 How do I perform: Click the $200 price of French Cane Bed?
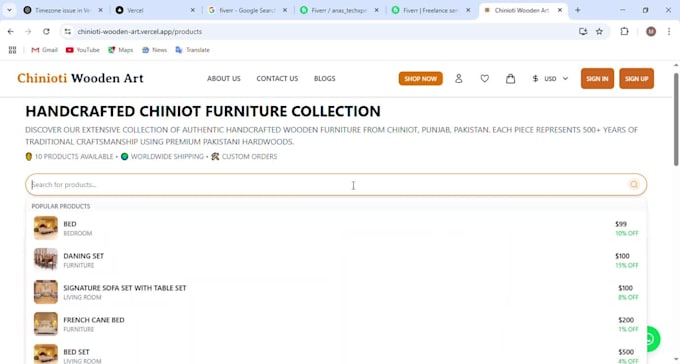point(626,320)
